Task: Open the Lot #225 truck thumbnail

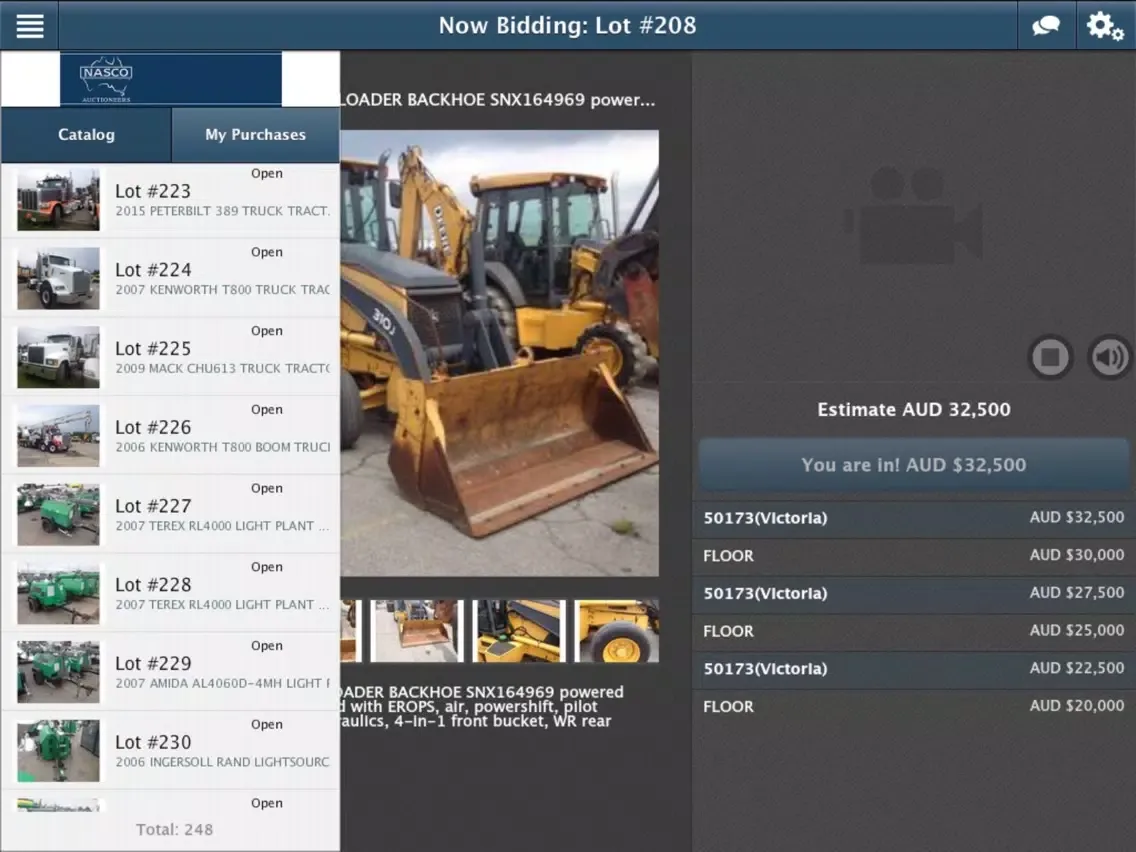Action: click(x=59, y=357)
